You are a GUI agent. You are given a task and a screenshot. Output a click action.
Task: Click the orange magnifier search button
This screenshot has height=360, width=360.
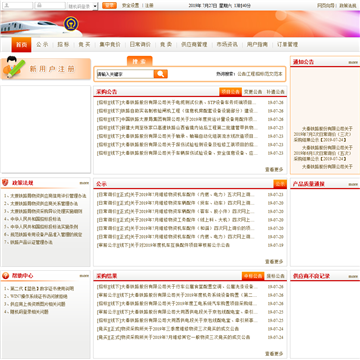161,74
